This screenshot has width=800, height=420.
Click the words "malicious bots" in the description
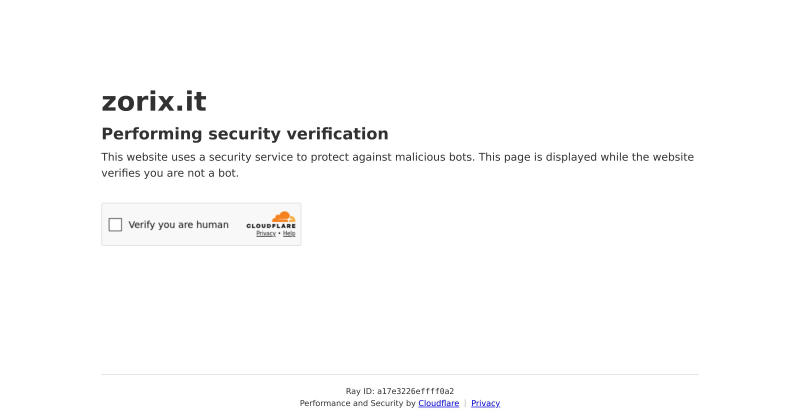point(434,157)
